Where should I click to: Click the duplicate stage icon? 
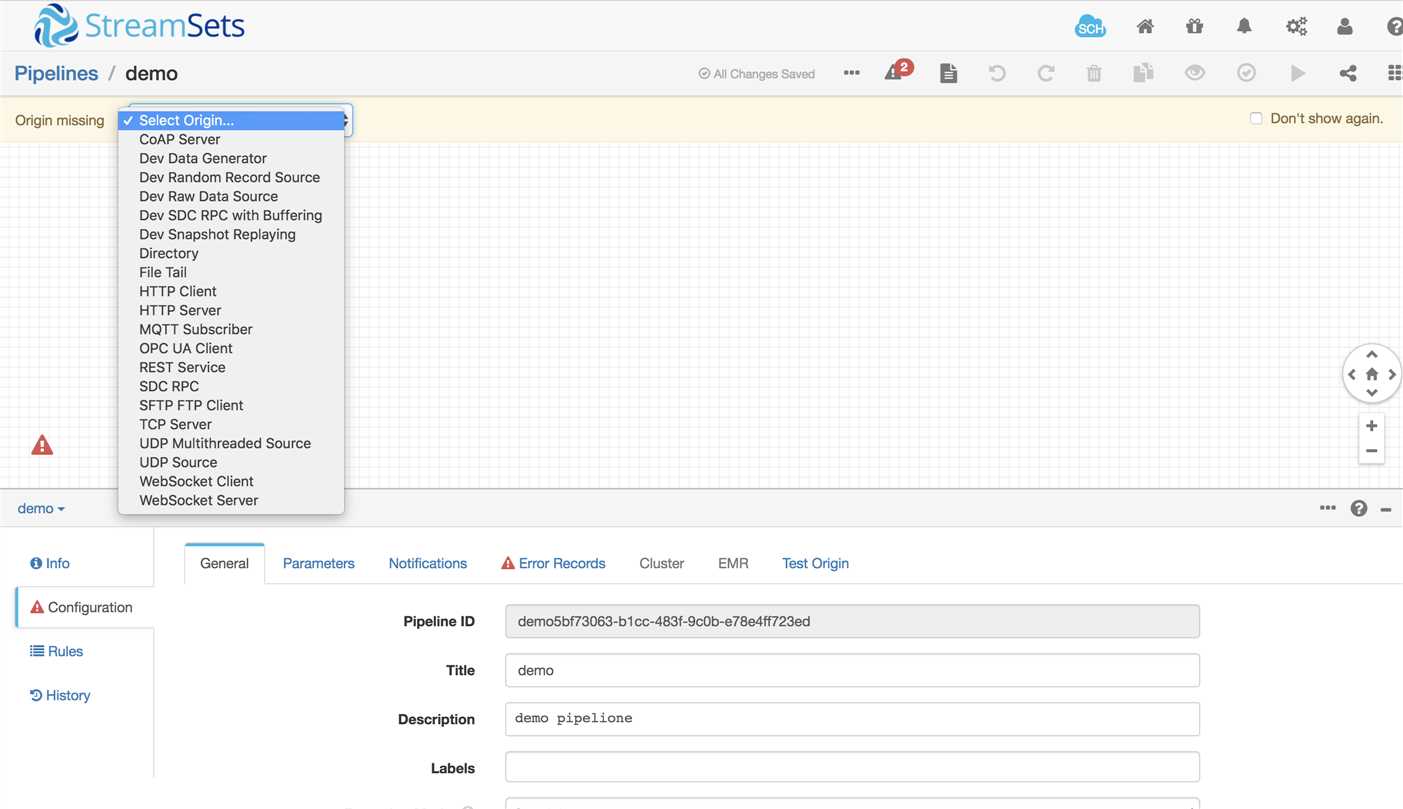[x=1143, y=72]
